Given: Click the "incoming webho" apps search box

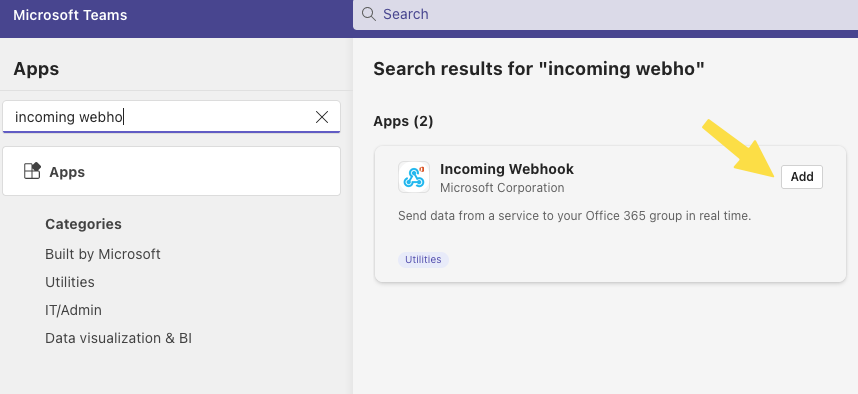Looking at the screenshot, I should pyautogui.click(x=171, y=117).
